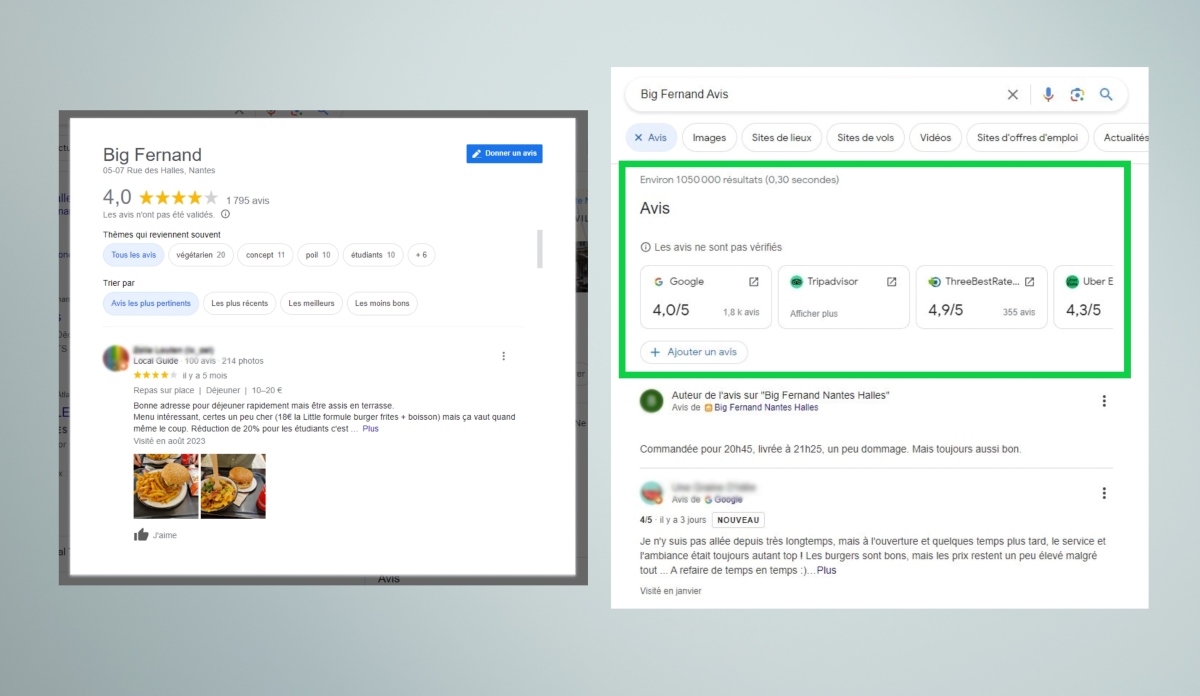Expand Local Guide review text with 'Plus'

[x=370, y=429]
